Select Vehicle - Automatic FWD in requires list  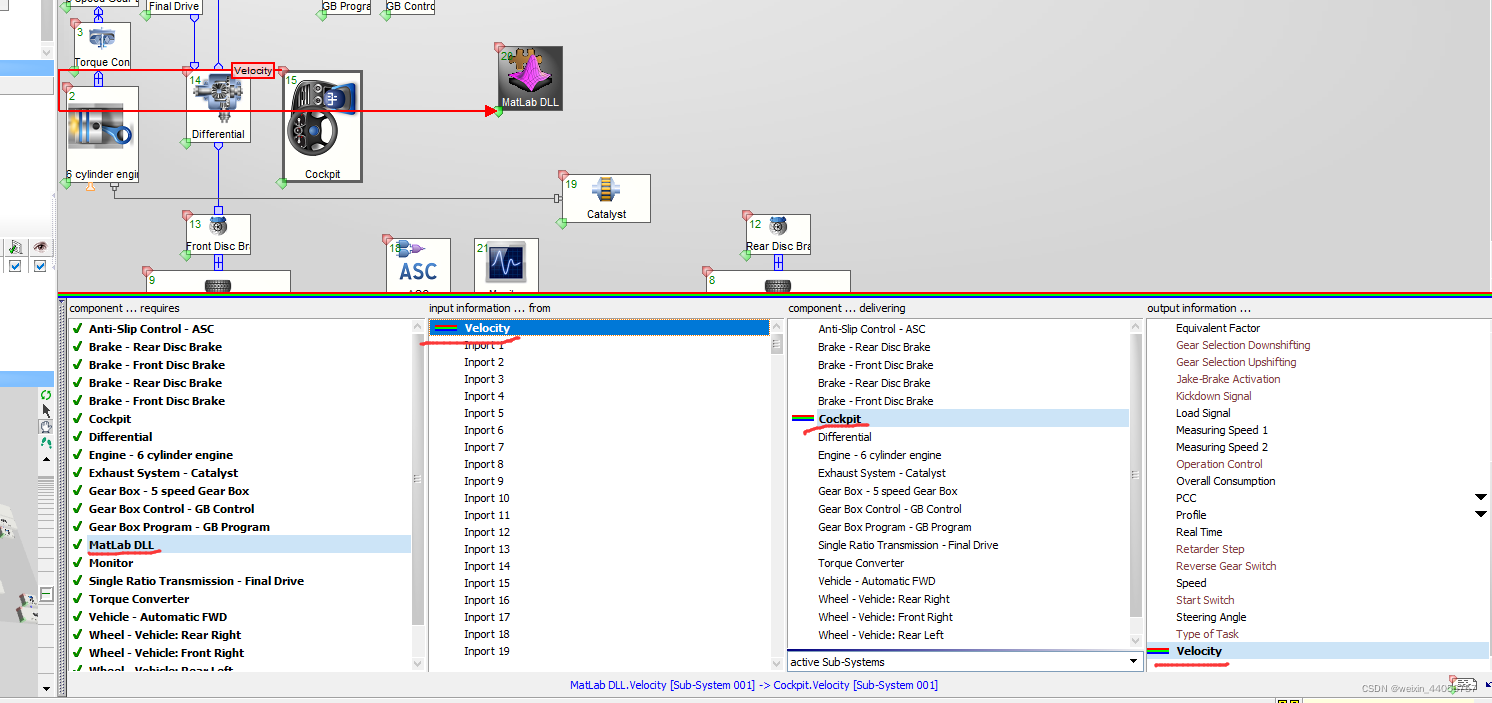(x=158, y=617)
